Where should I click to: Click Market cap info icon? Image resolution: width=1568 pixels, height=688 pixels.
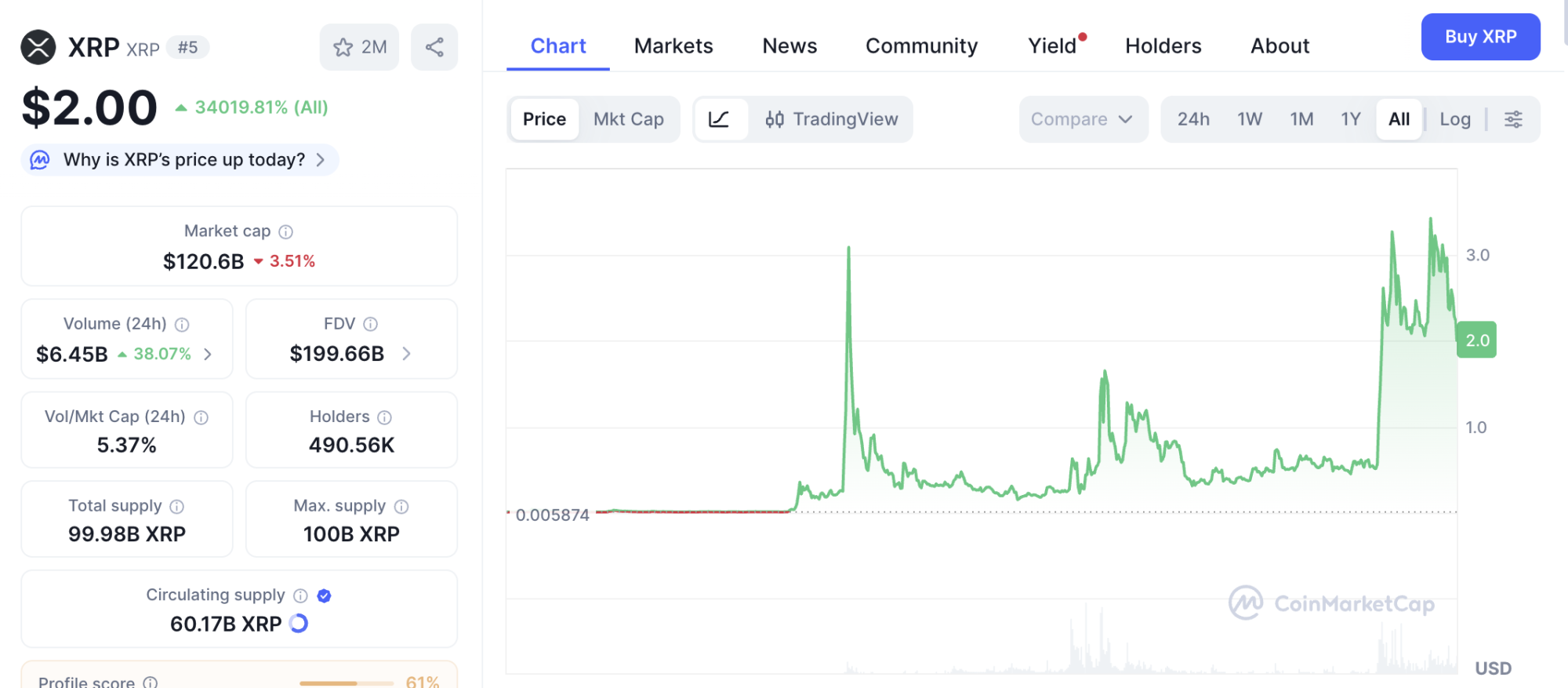click(286, 231)
